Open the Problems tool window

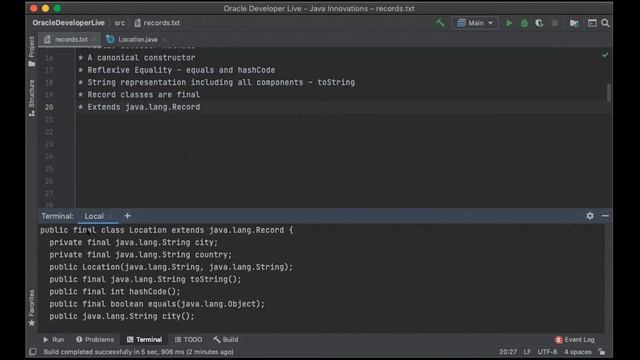click(x=95, y=340)
